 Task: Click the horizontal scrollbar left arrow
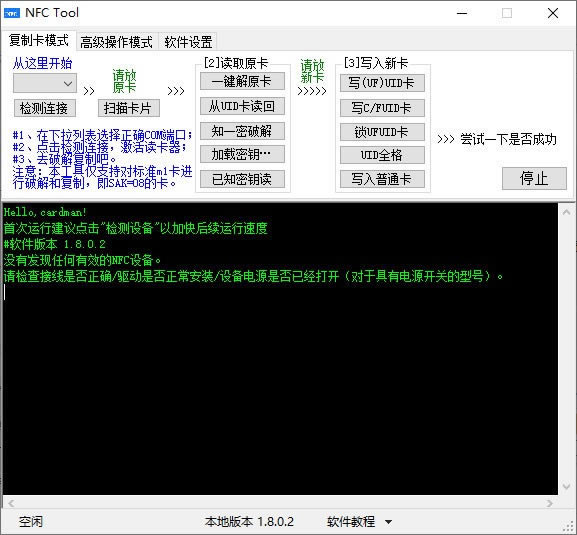11,503
